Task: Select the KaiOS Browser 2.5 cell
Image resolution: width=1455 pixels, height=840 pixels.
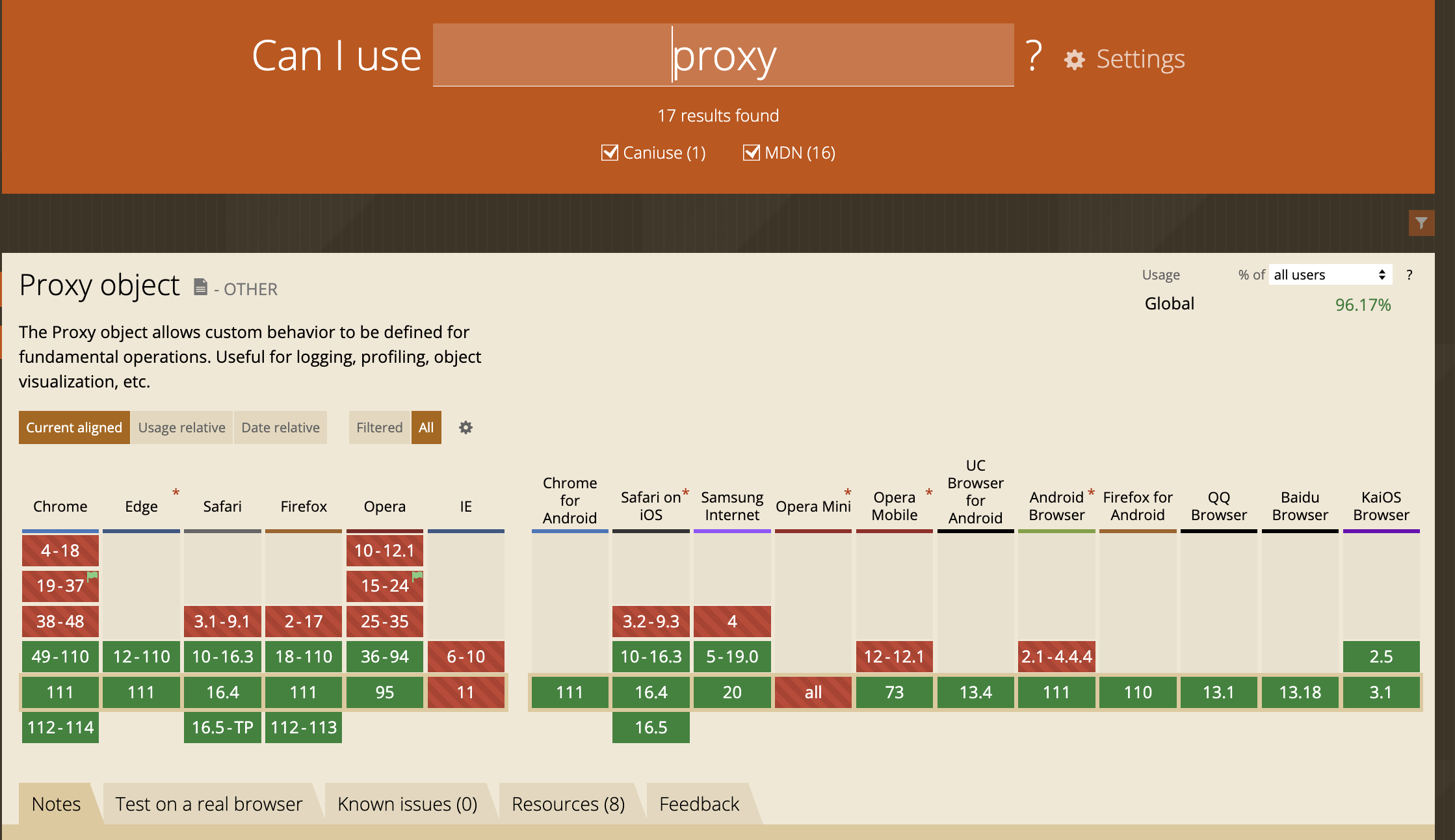Action: 1382,657
